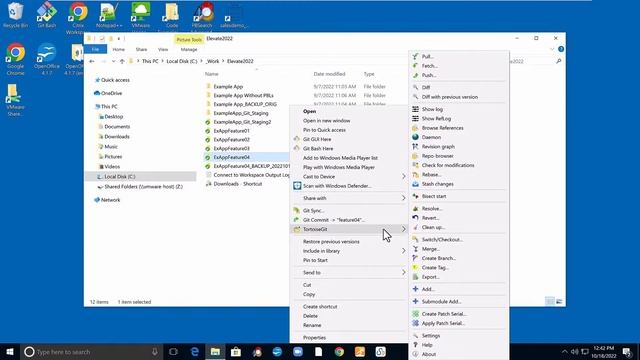Click the Pull icon in TortoiseGit submenu
Viewport: 640px width, 360px height.
[x=415, y=56]
